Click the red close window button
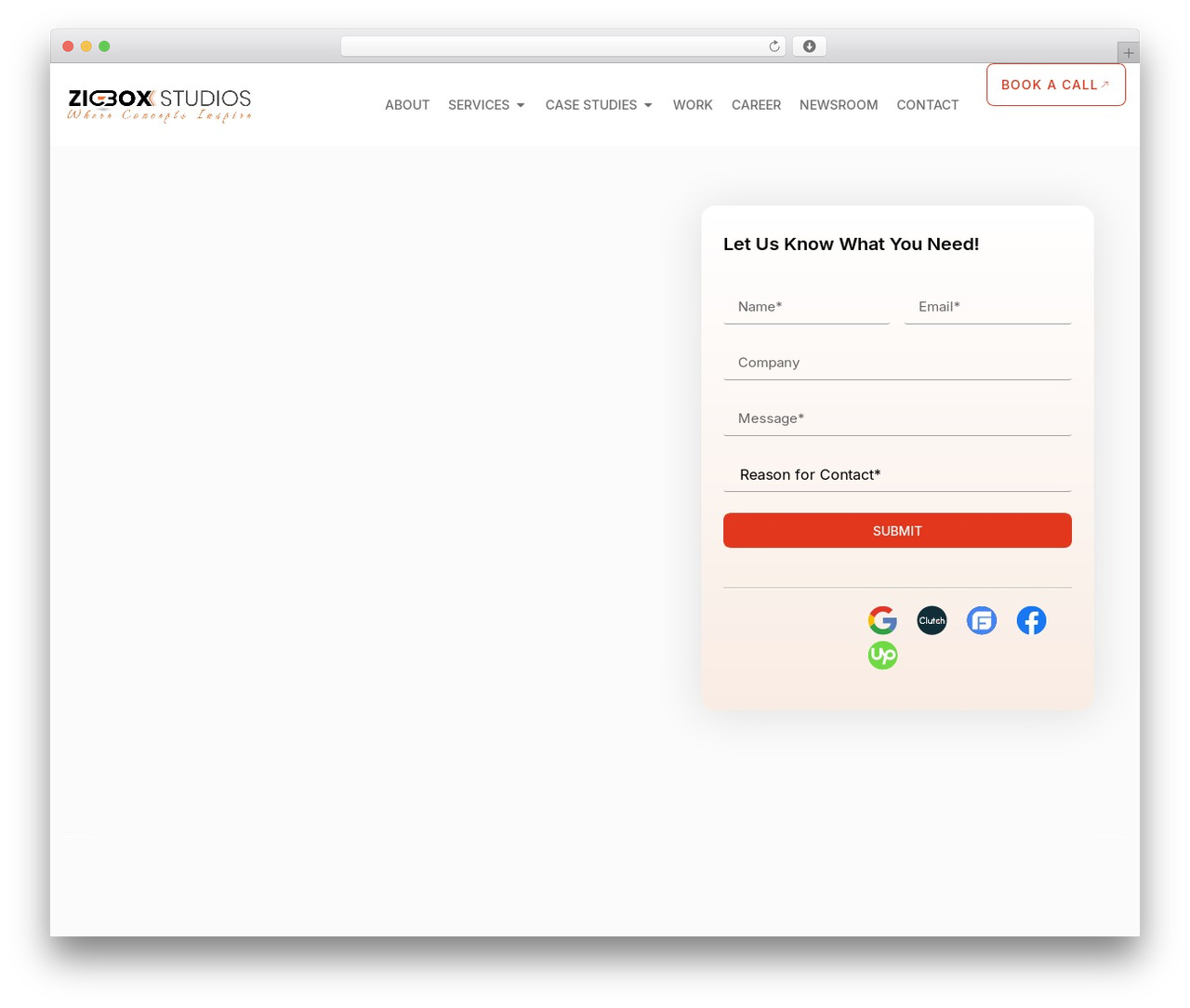The height and width of the screenshot is (1008, 1190). (68, 46)
